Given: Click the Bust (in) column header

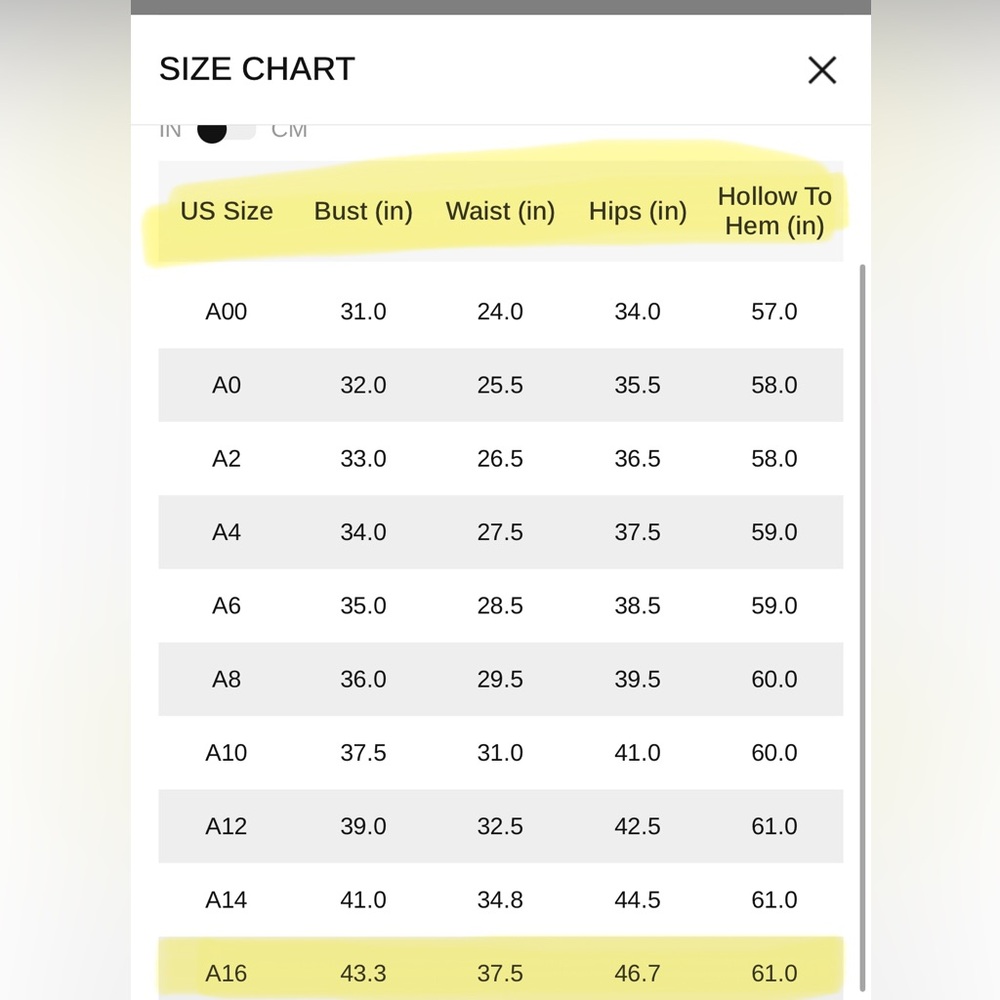Looking at the screenshot, I should pos(364,211).
